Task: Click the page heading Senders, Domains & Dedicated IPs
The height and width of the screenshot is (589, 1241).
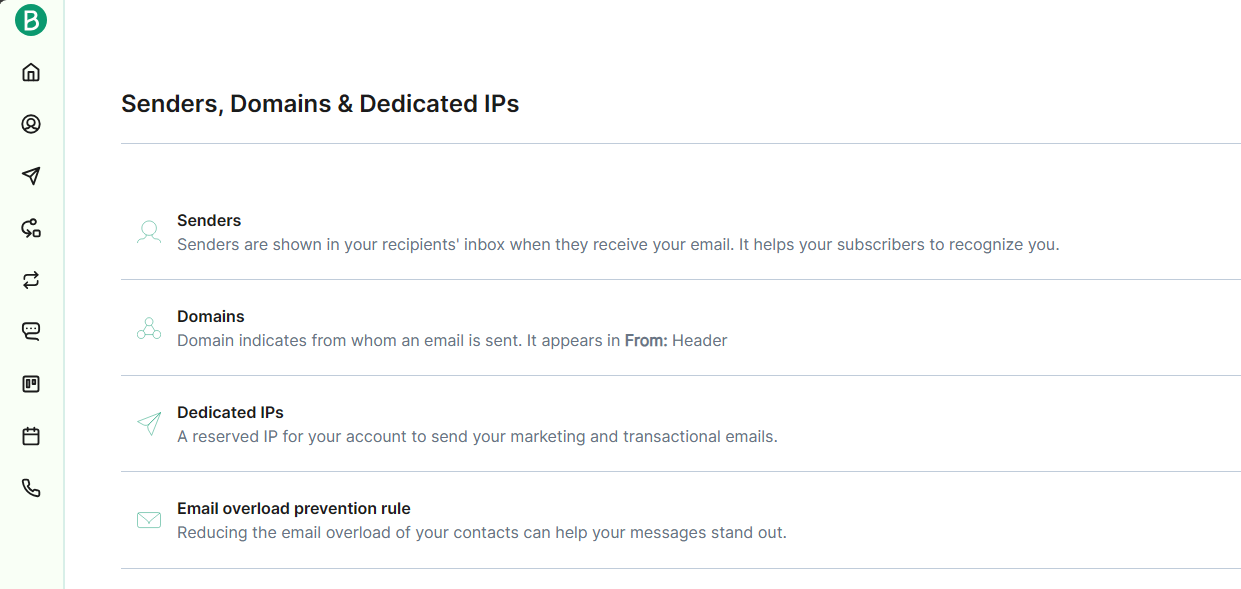Action: point(320,104)
